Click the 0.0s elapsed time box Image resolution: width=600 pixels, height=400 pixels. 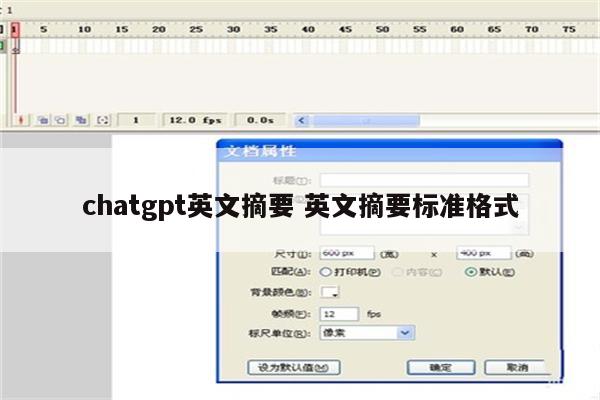coord(260,120)
